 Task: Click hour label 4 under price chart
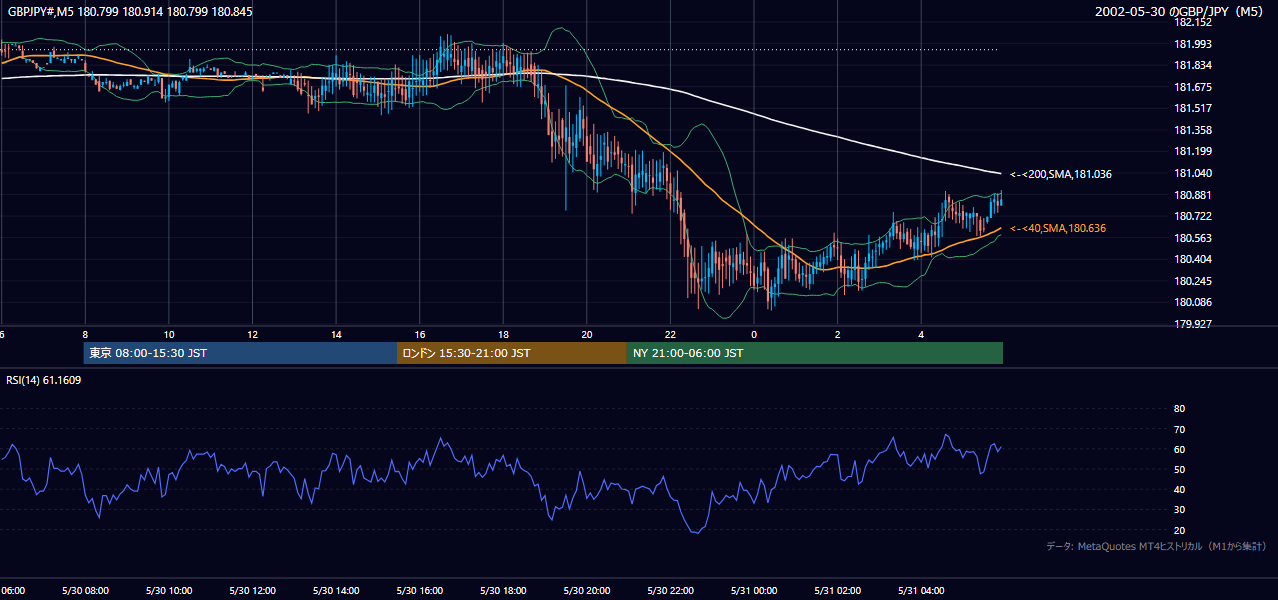click(x=921, y=334)
